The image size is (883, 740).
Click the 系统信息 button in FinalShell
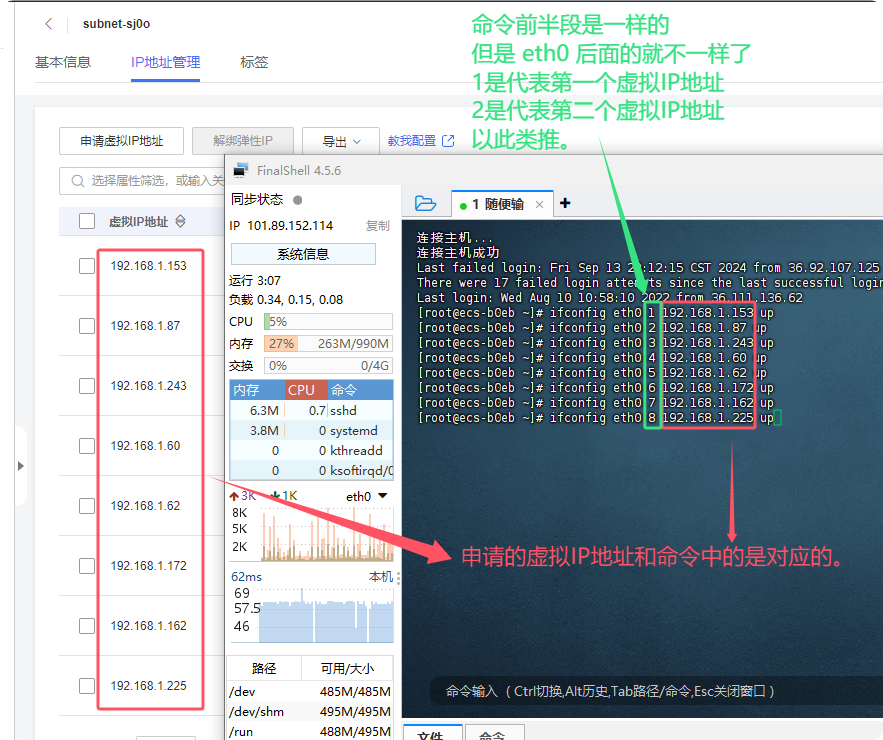[x=303, y=254]
